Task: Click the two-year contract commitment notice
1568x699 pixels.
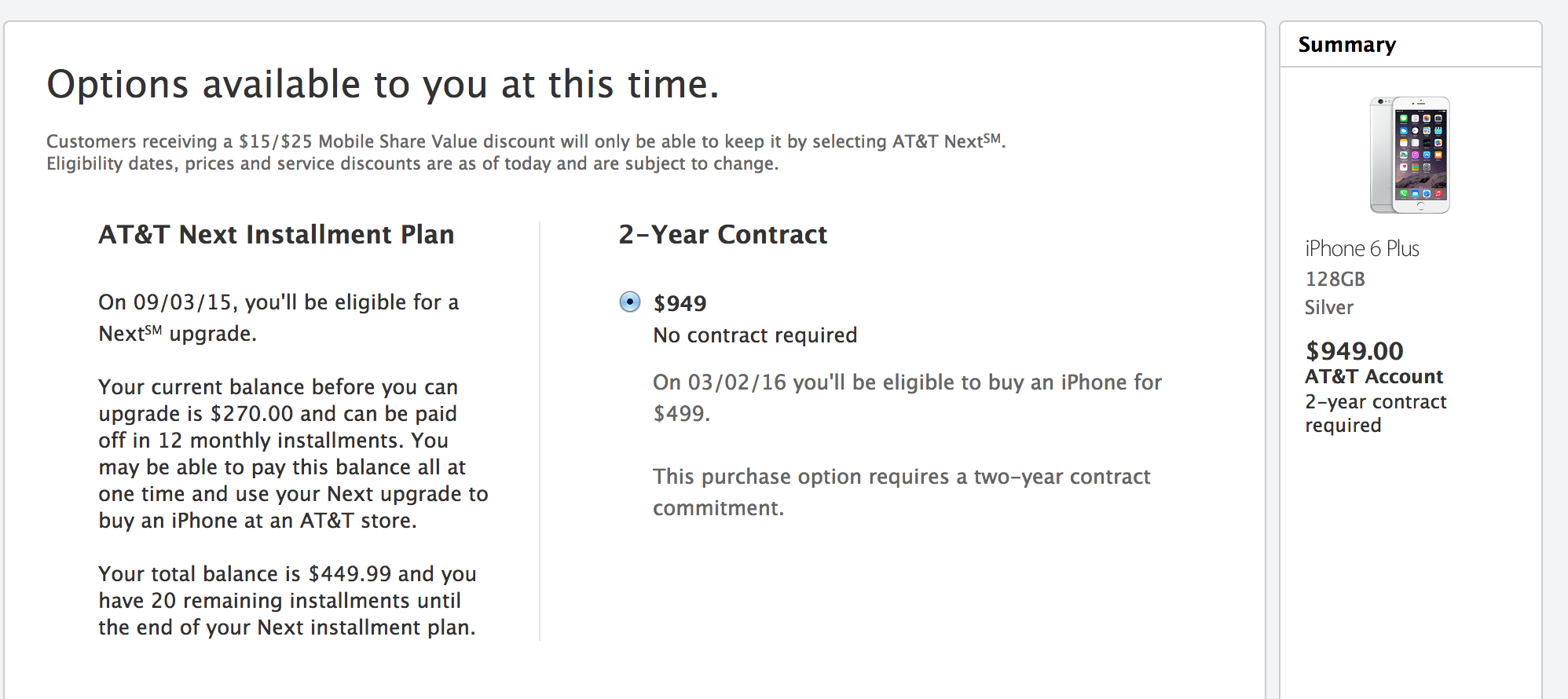Action: pos(900,492)
